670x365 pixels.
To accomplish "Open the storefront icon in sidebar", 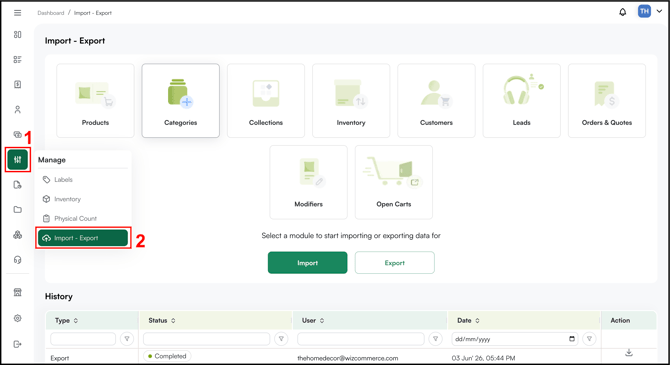I will click(18, 292).
